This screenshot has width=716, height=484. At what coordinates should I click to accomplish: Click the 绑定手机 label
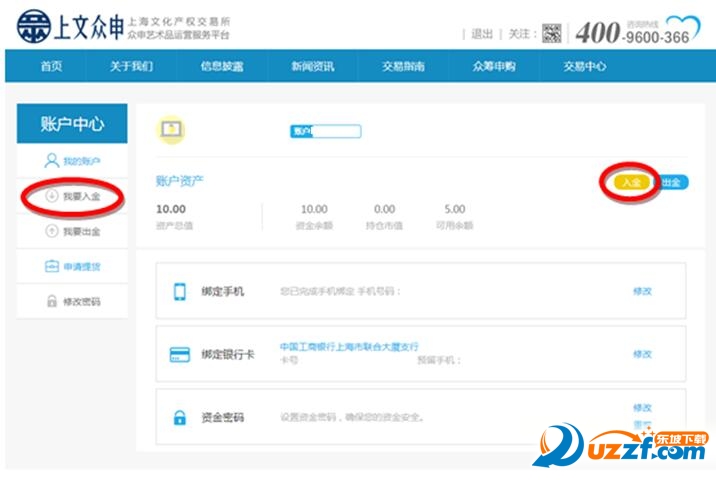click(223, 291)
